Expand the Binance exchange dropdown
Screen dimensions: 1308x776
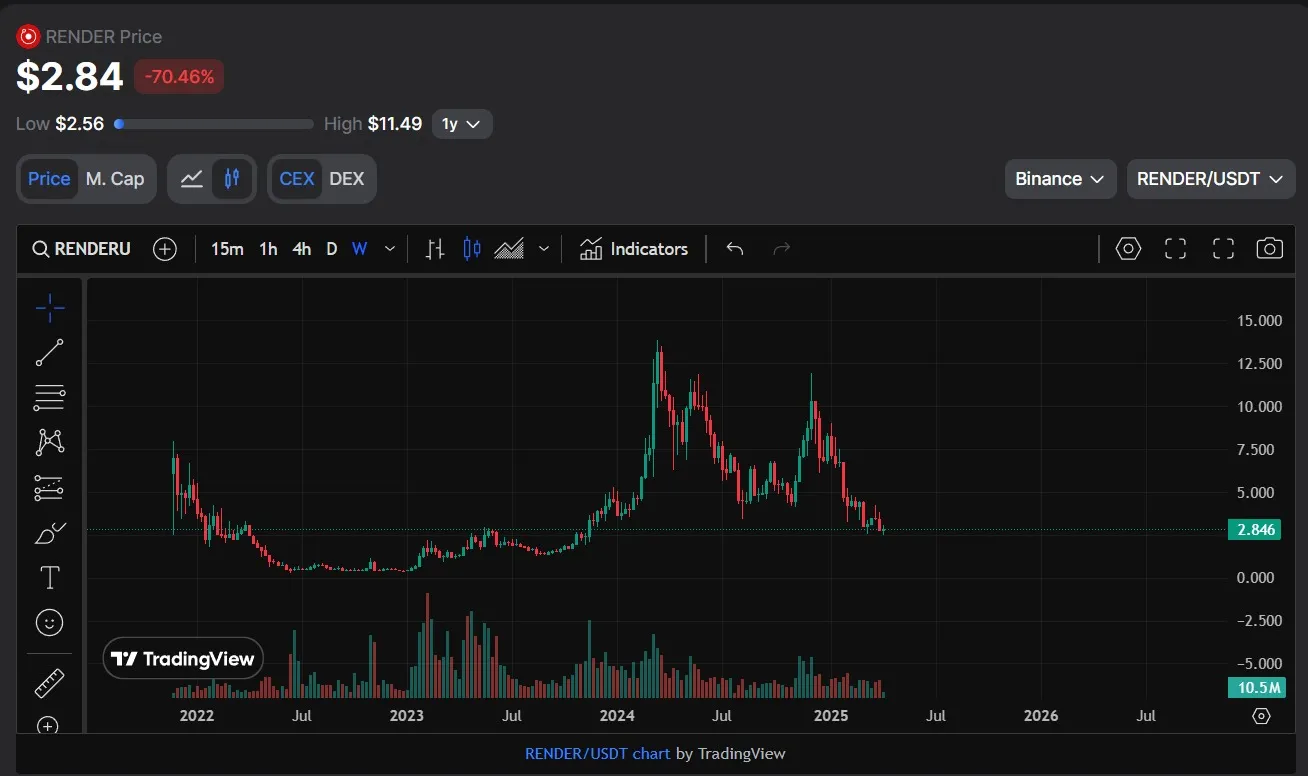pyautogui.click(x=1059, y=179)
